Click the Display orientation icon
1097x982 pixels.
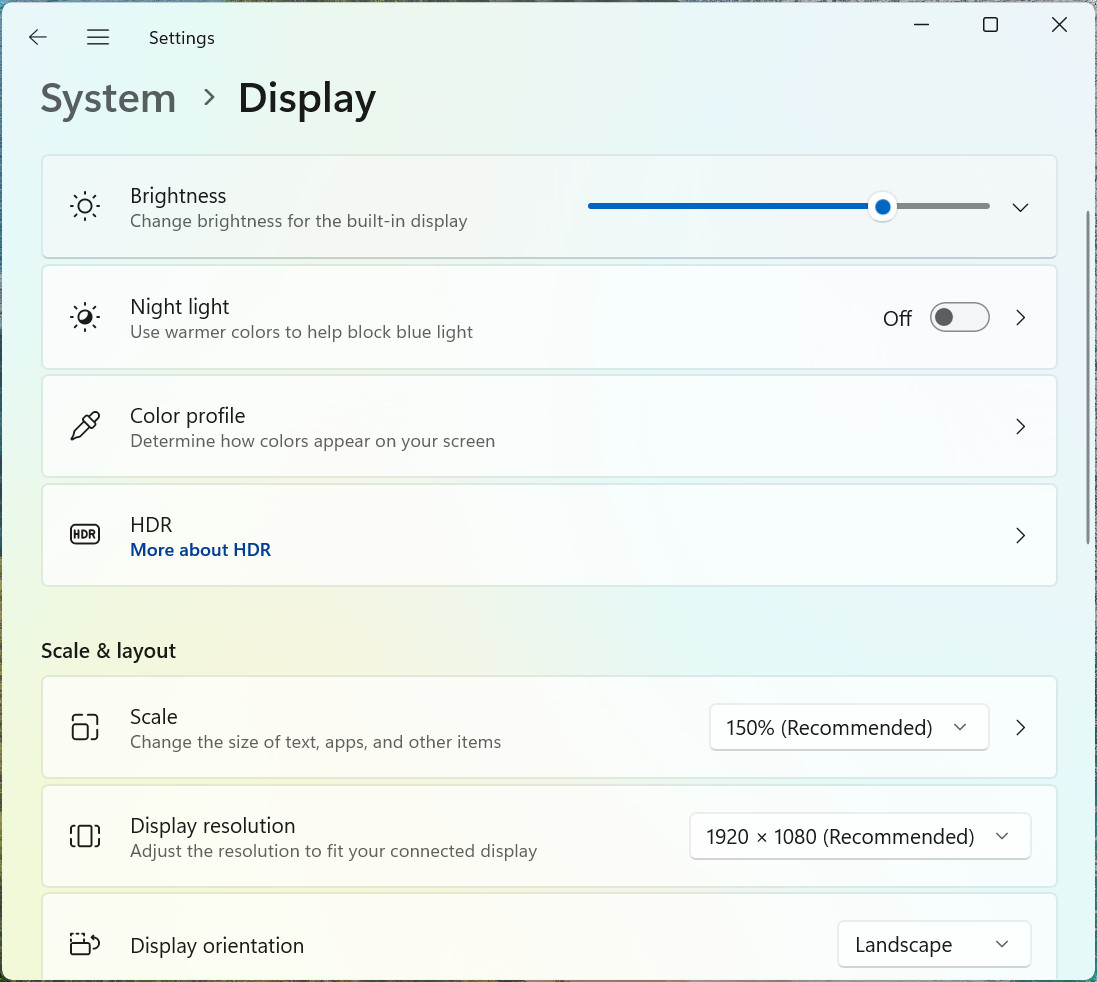85,944
